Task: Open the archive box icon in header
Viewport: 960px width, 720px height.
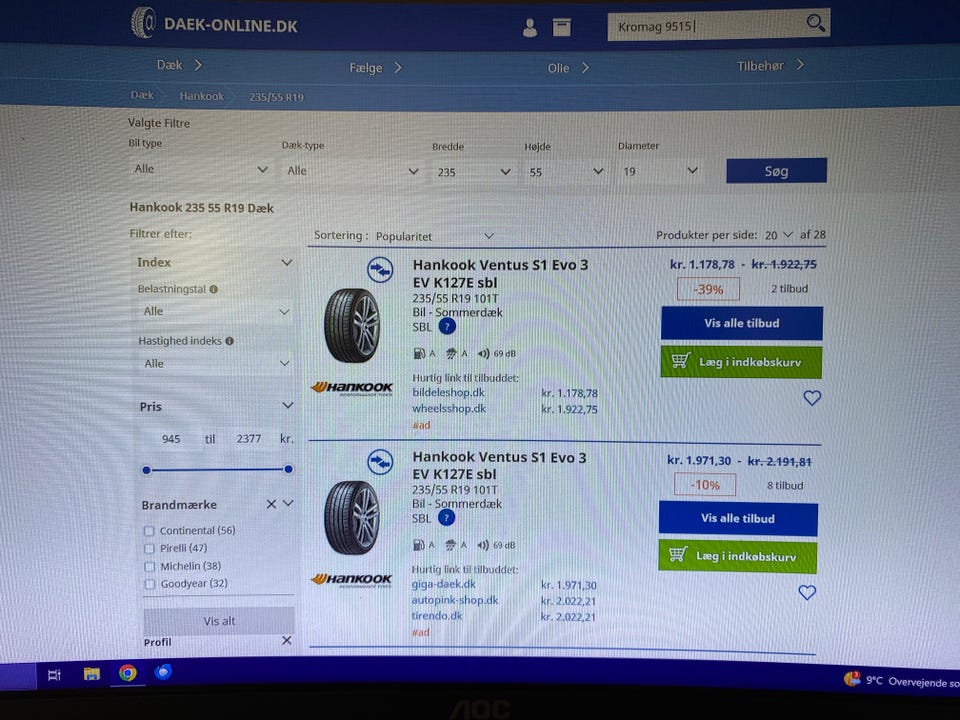Action: (561, 28)
